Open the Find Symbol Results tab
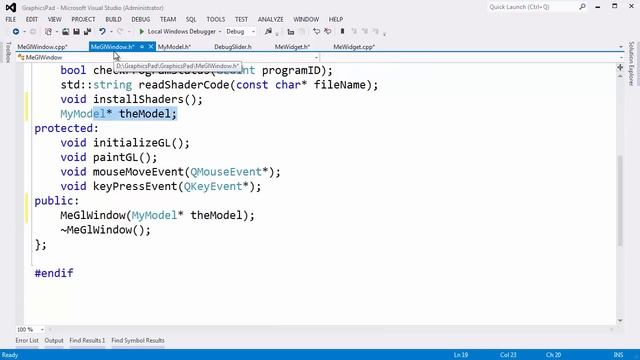 (138, 340)
